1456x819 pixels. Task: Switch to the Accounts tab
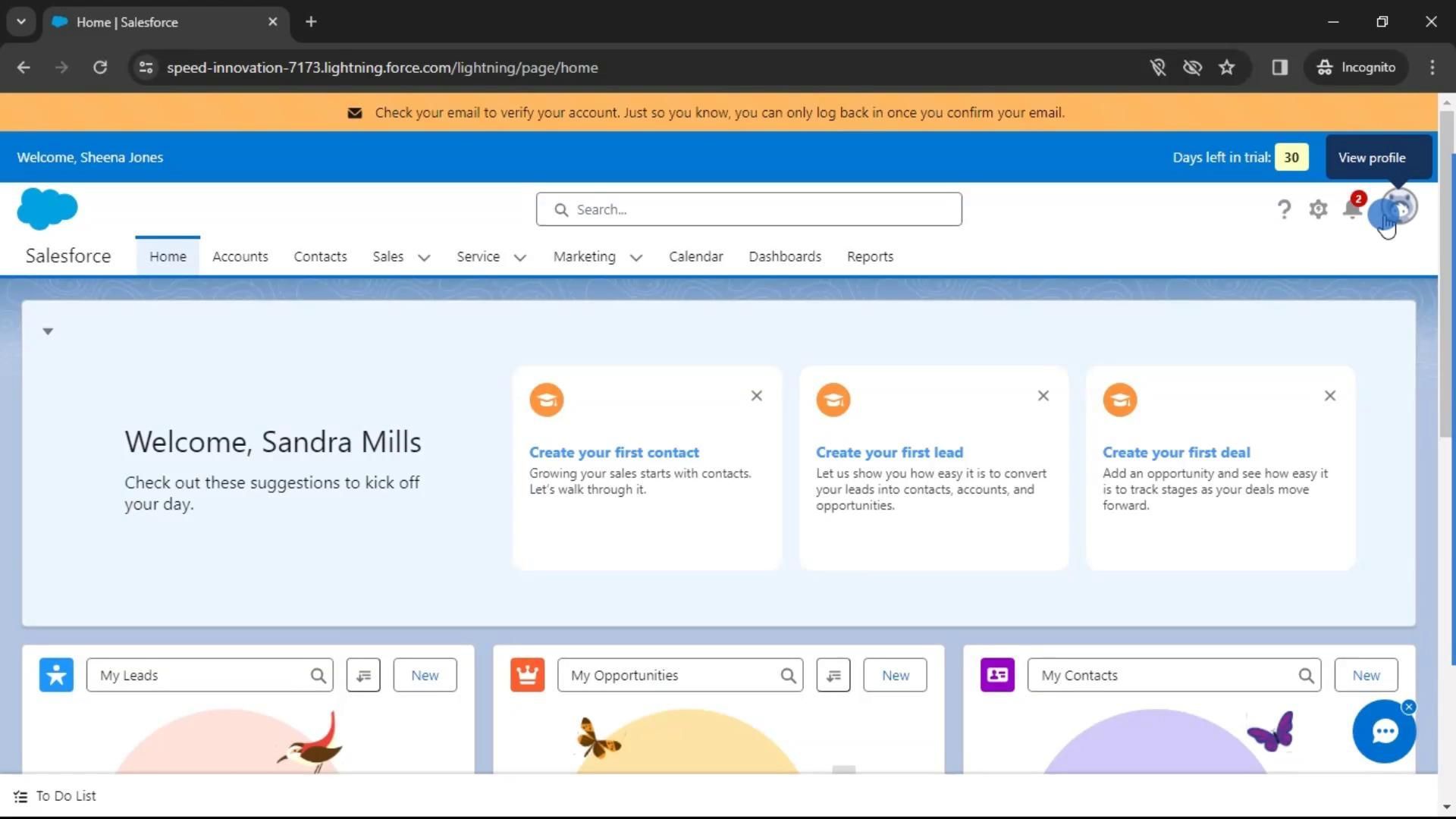(x=240, y=256)
